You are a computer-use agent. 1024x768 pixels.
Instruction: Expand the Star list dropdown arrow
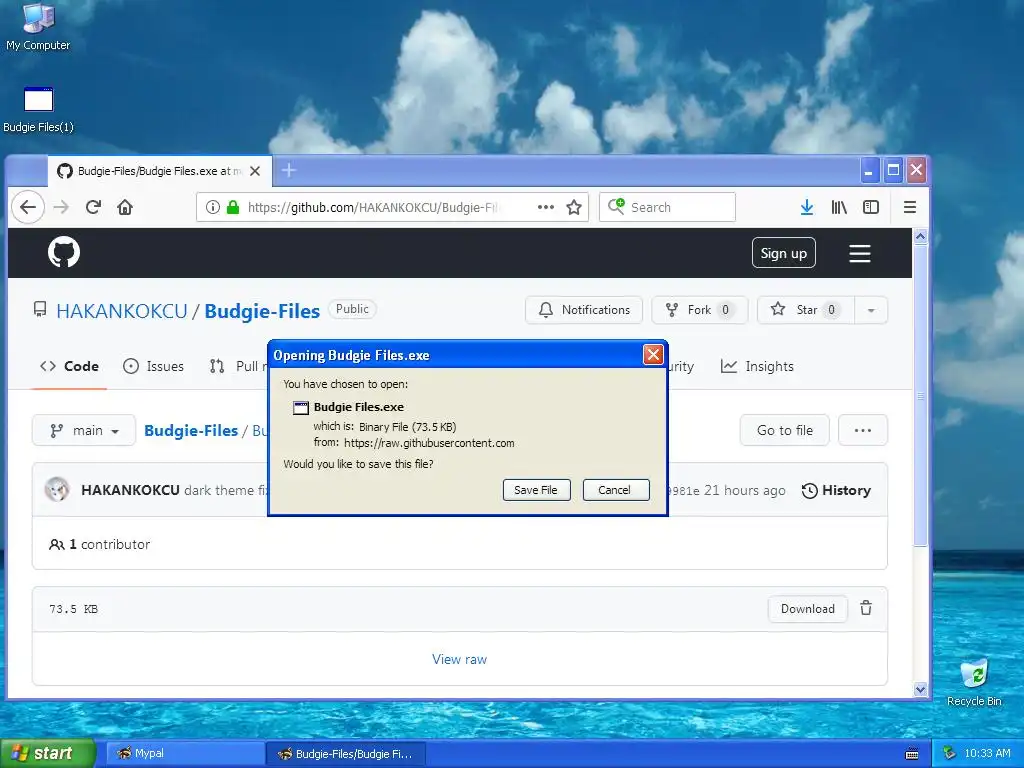click(x=871, y=310)
